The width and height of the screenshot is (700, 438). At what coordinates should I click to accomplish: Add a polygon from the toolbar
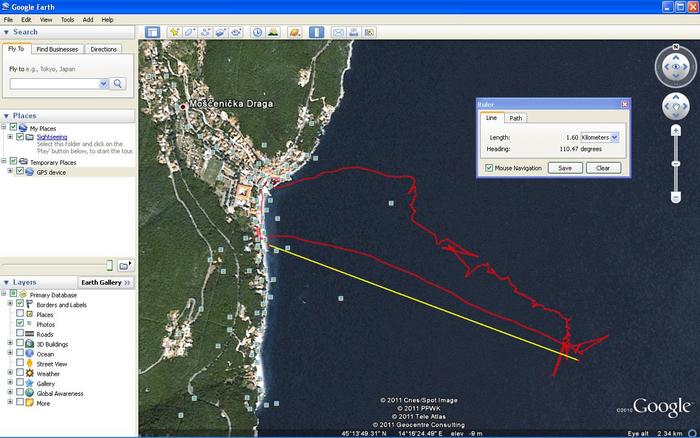(x=190, y=32)
